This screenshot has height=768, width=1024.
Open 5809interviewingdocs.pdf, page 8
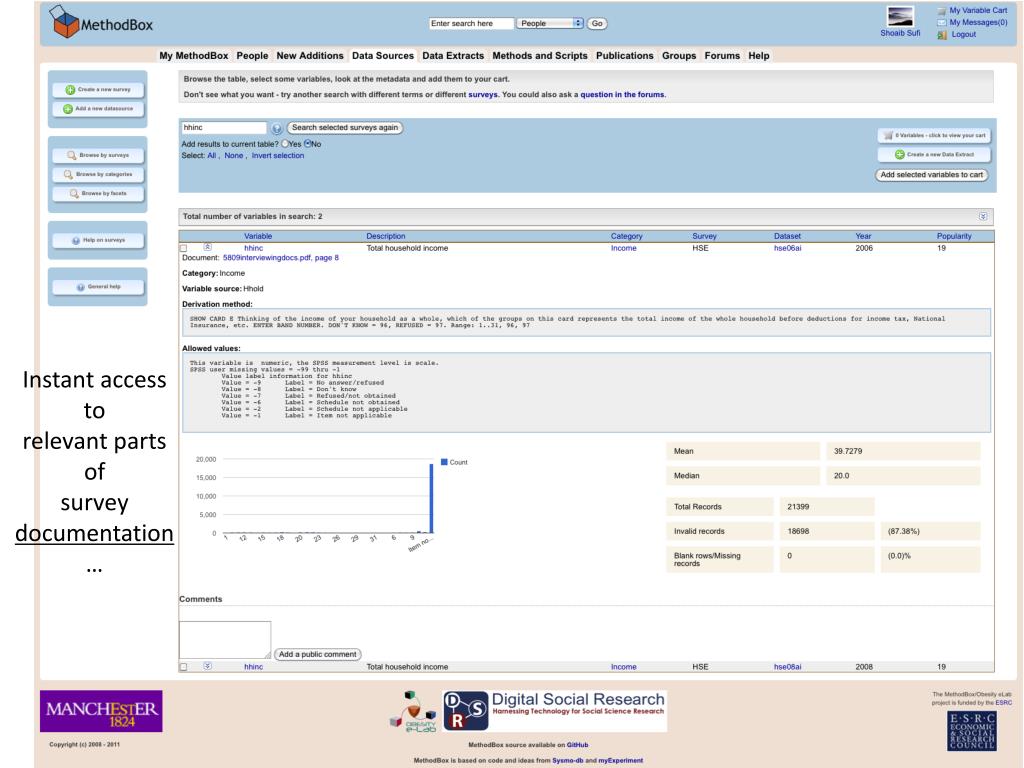coord(281,258)
